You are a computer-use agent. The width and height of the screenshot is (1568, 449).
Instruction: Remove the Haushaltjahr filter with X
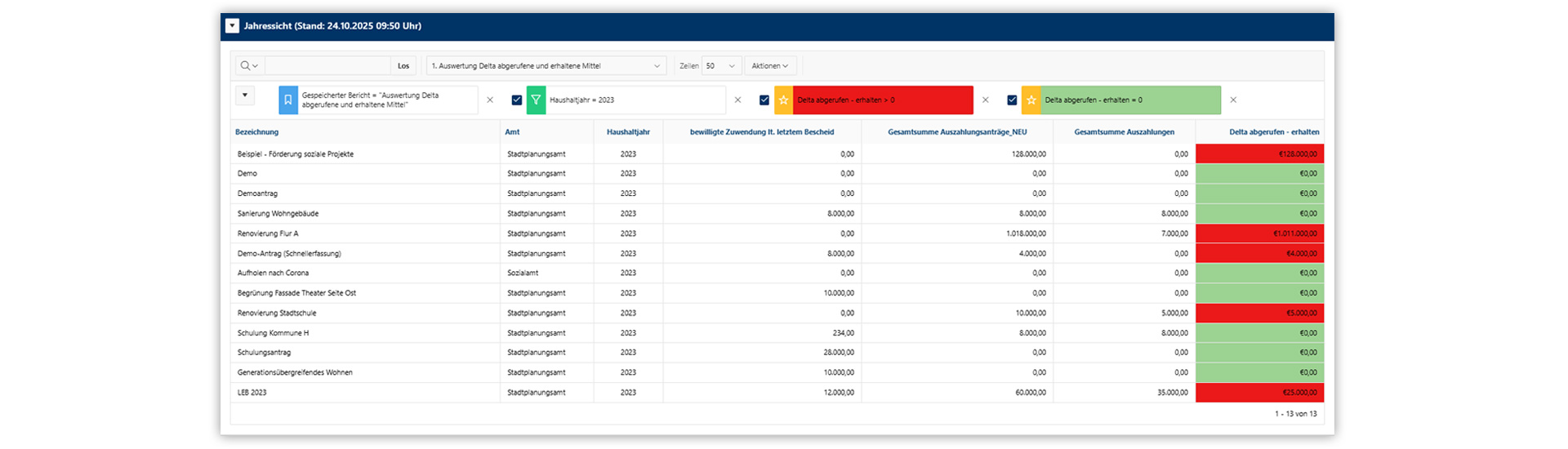(x=737, y=100)
